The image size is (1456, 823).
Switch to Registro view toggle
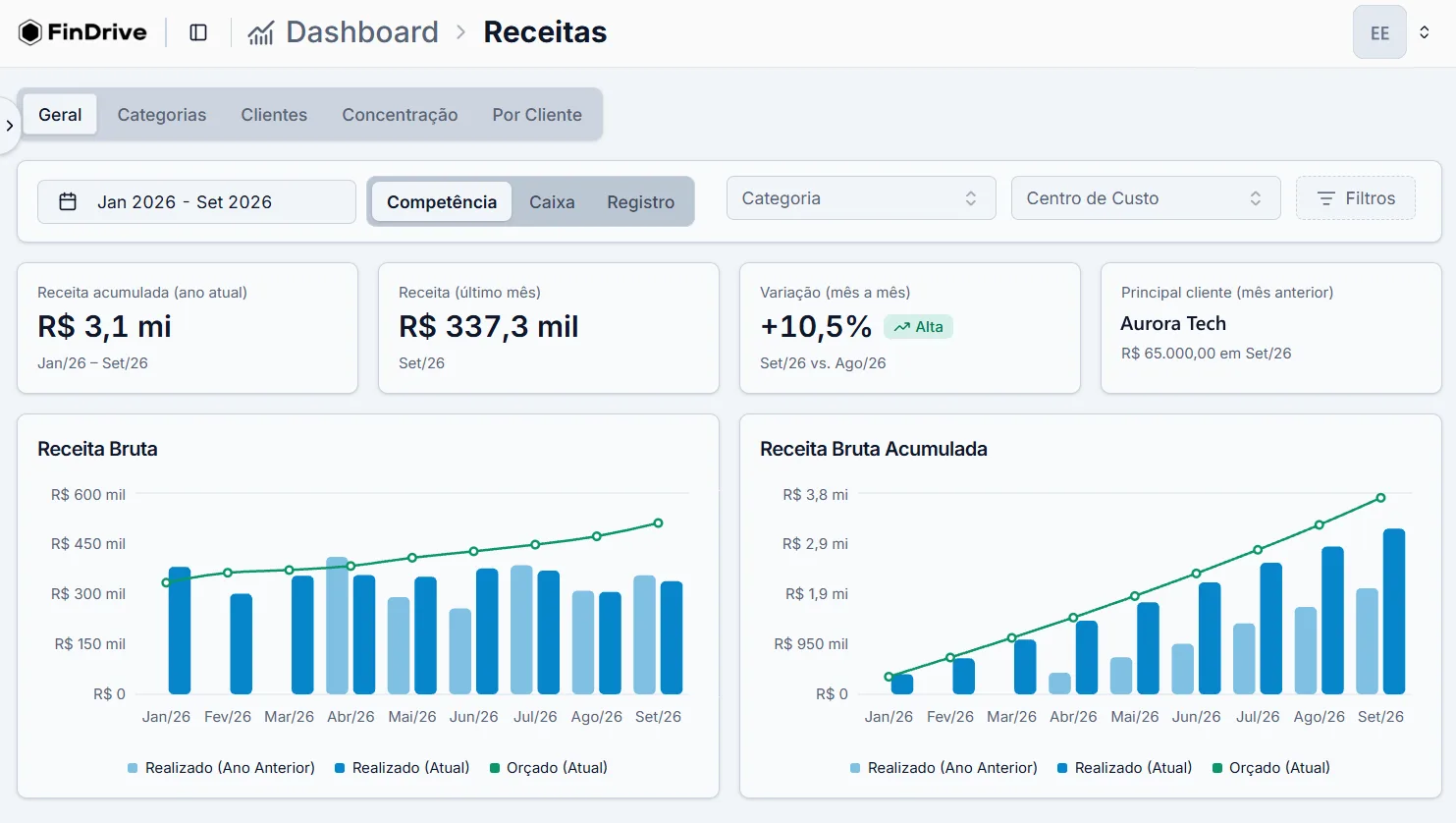(x=640, y=201)
